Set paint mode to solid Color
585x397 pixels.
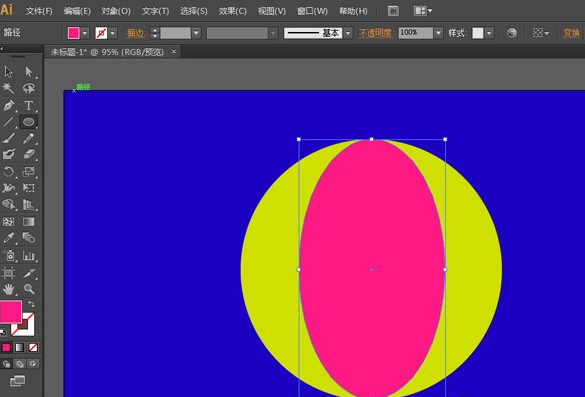[6, 347]
